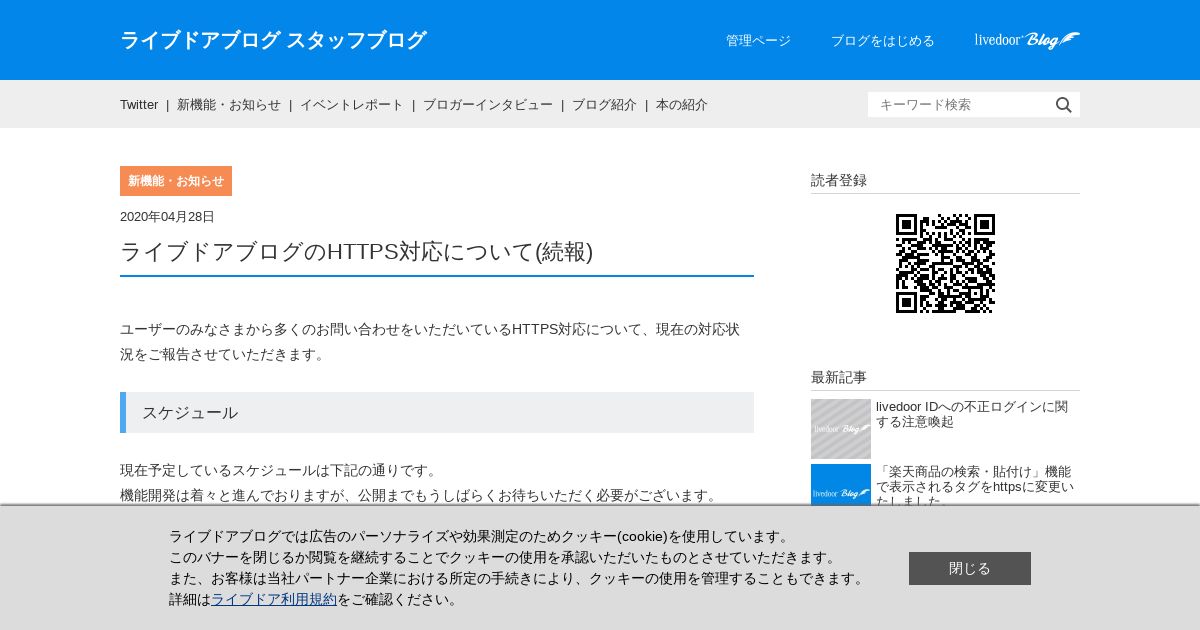The image size is (1200, 630).
Task: Open ブロガーインタビュー category
Action: (488, 105)
